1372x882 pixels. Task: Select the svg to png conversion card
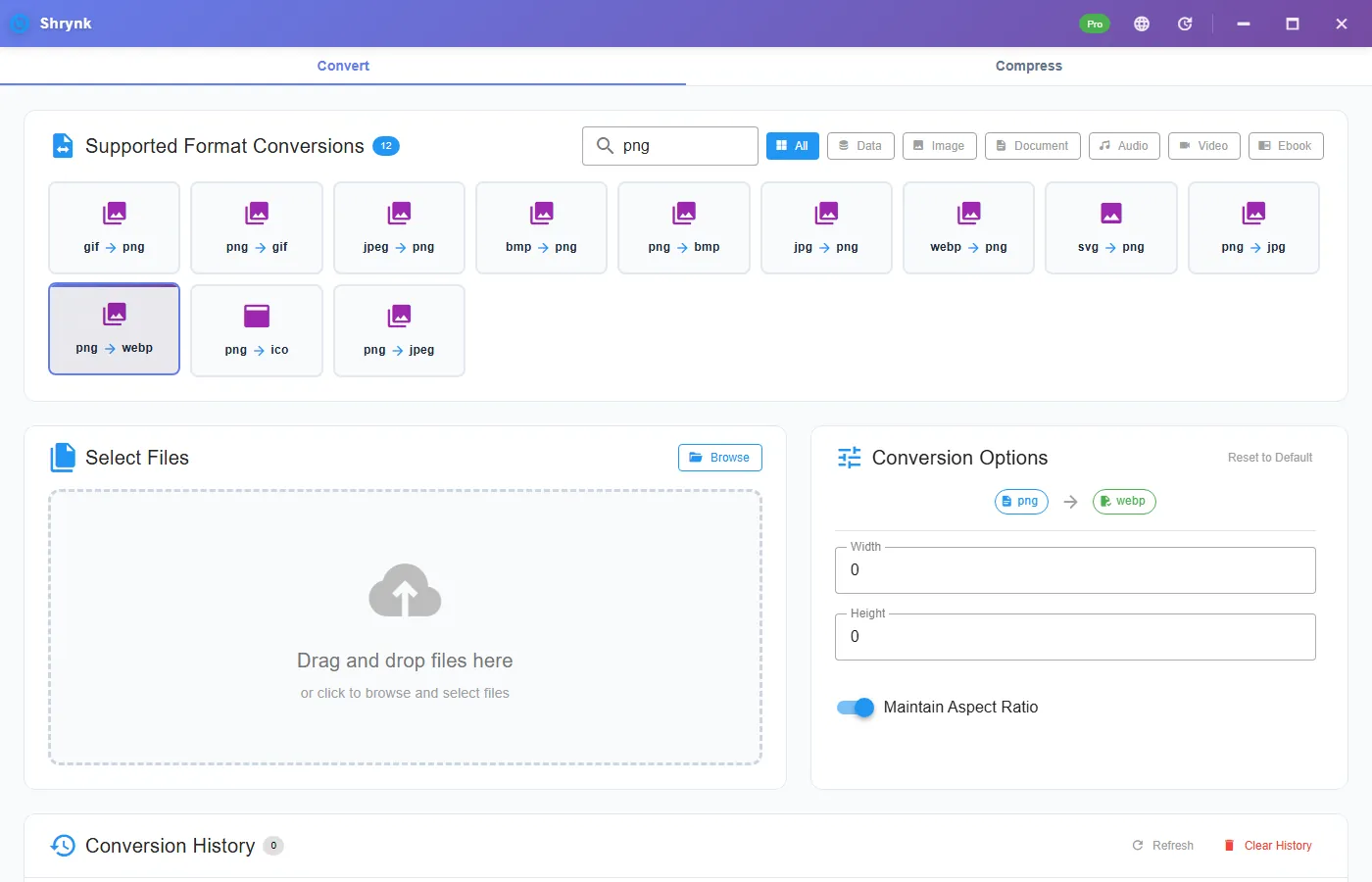coord(1111,227)
